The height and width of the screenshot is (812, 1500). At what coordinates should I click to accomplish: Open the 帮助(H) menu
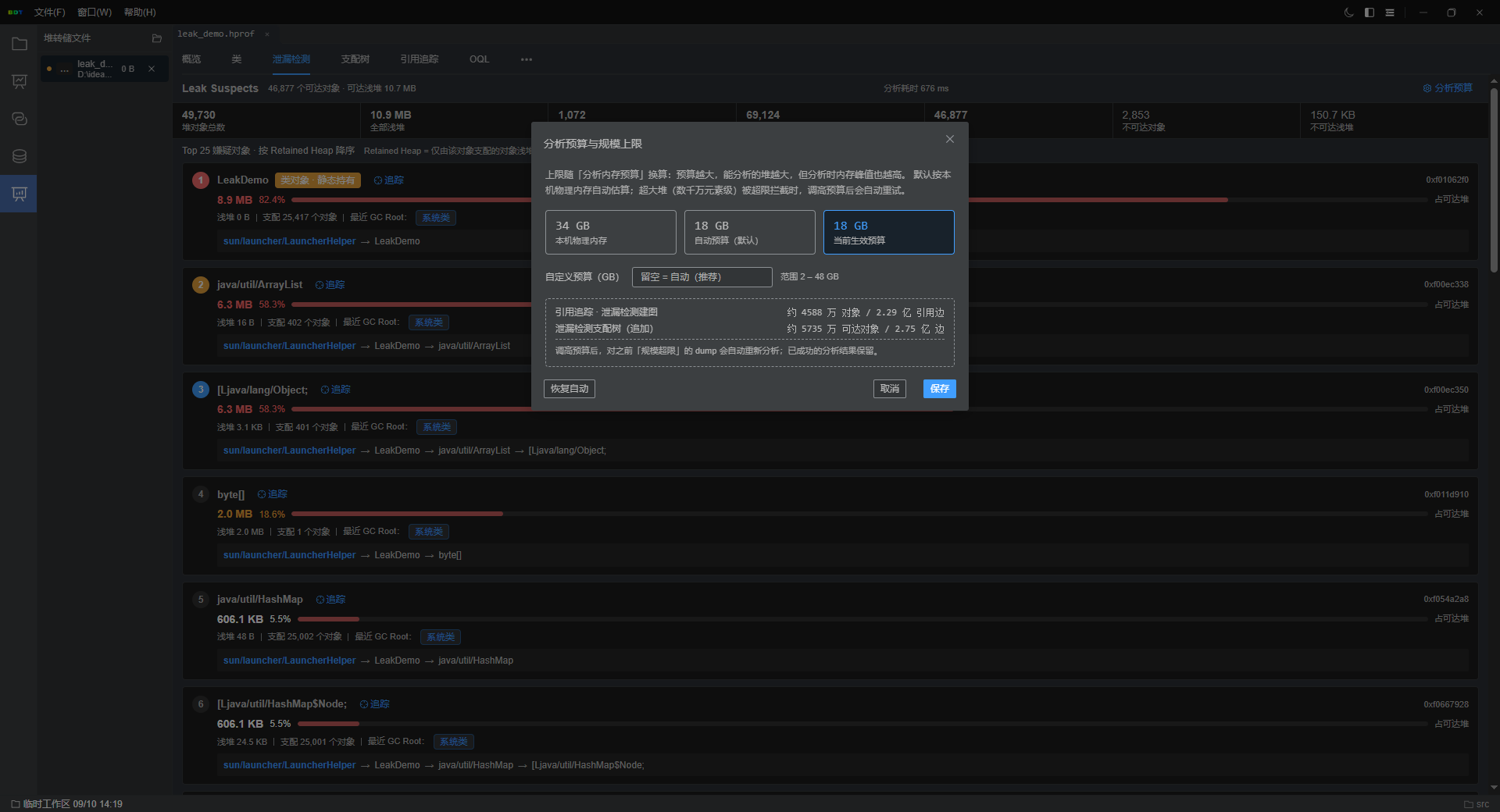140,12
